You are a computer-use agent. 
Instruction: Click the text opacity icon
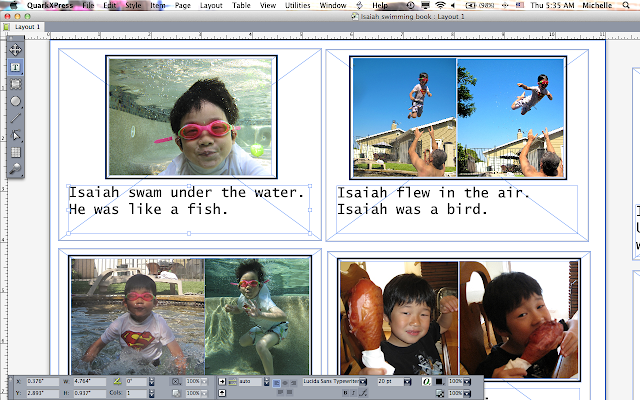(x=439, y=393)
